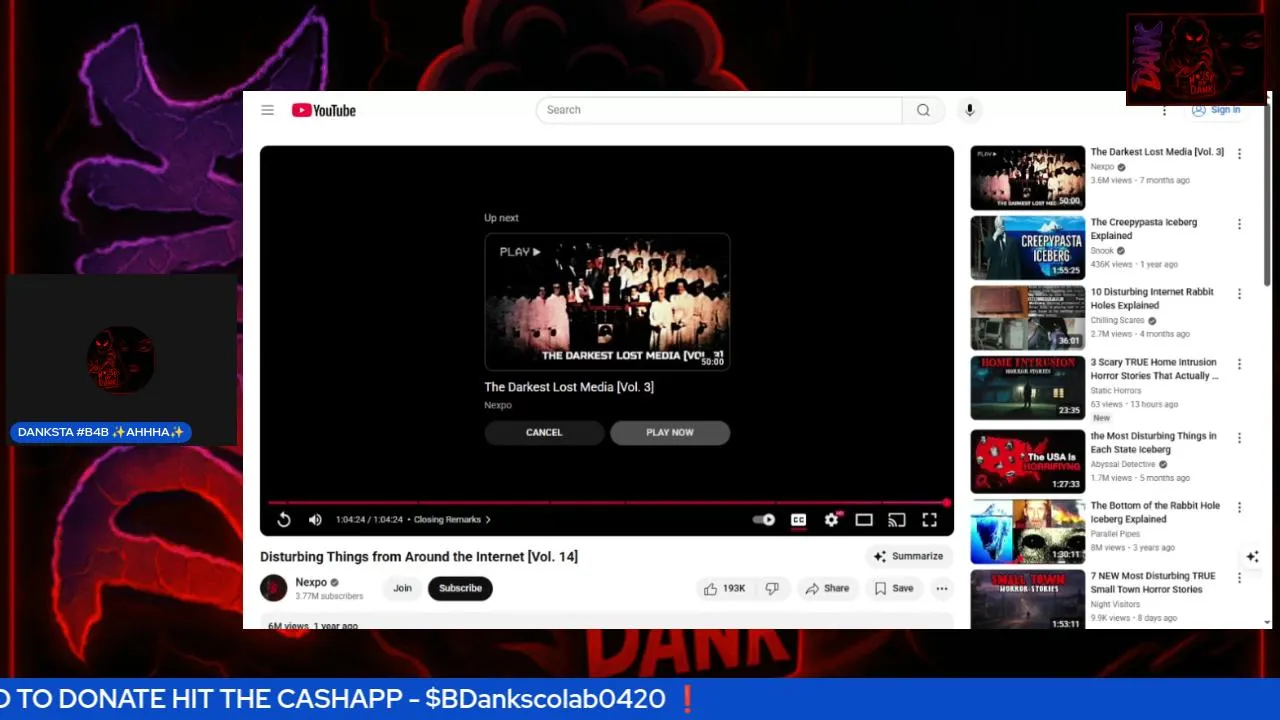Open options for 7 NEW Small Town
The width and height of the screenshot is (1280, 720).
pos(1239,578)
